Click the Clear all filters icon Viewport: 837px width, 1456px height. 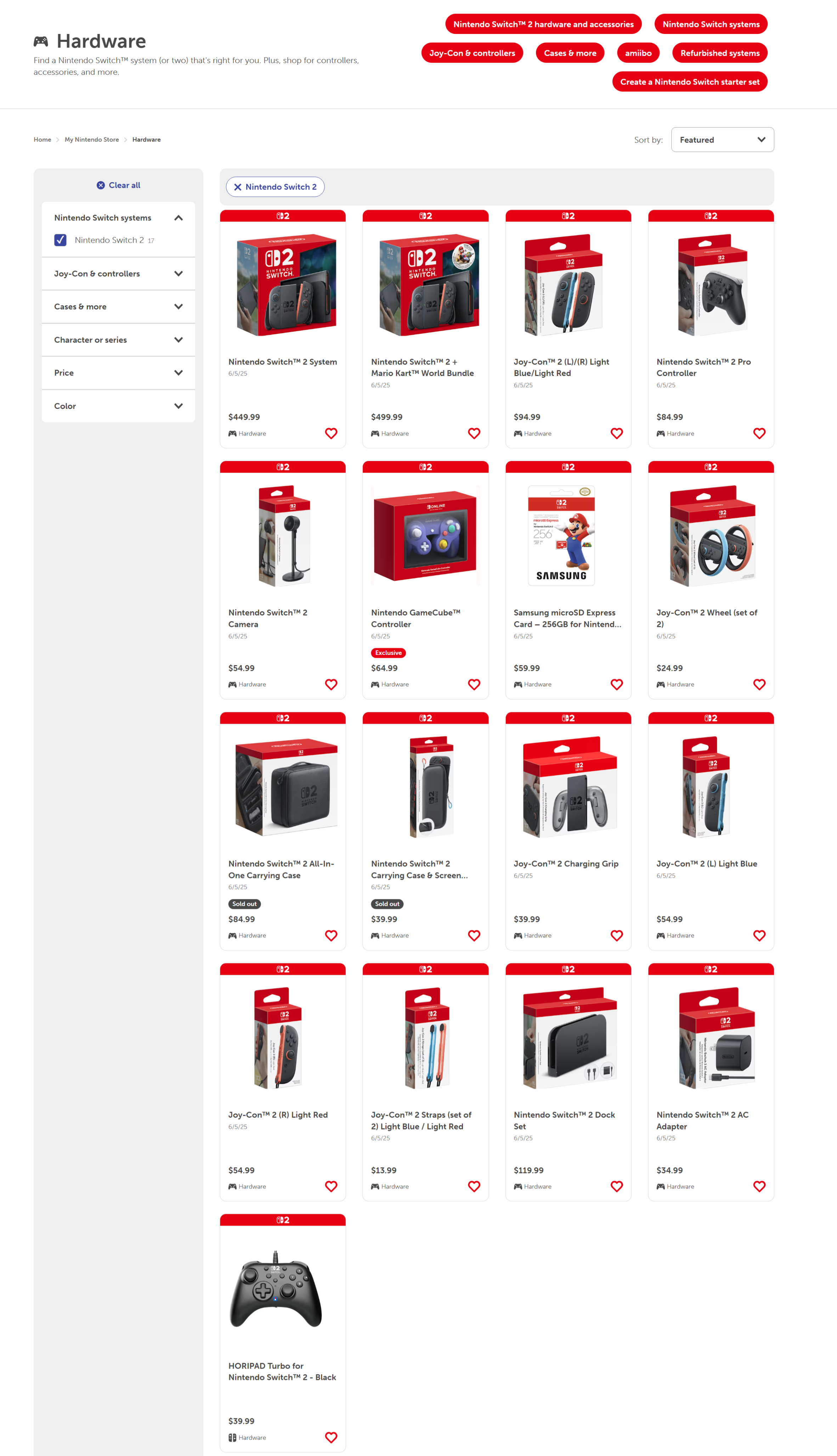point(101,185)
